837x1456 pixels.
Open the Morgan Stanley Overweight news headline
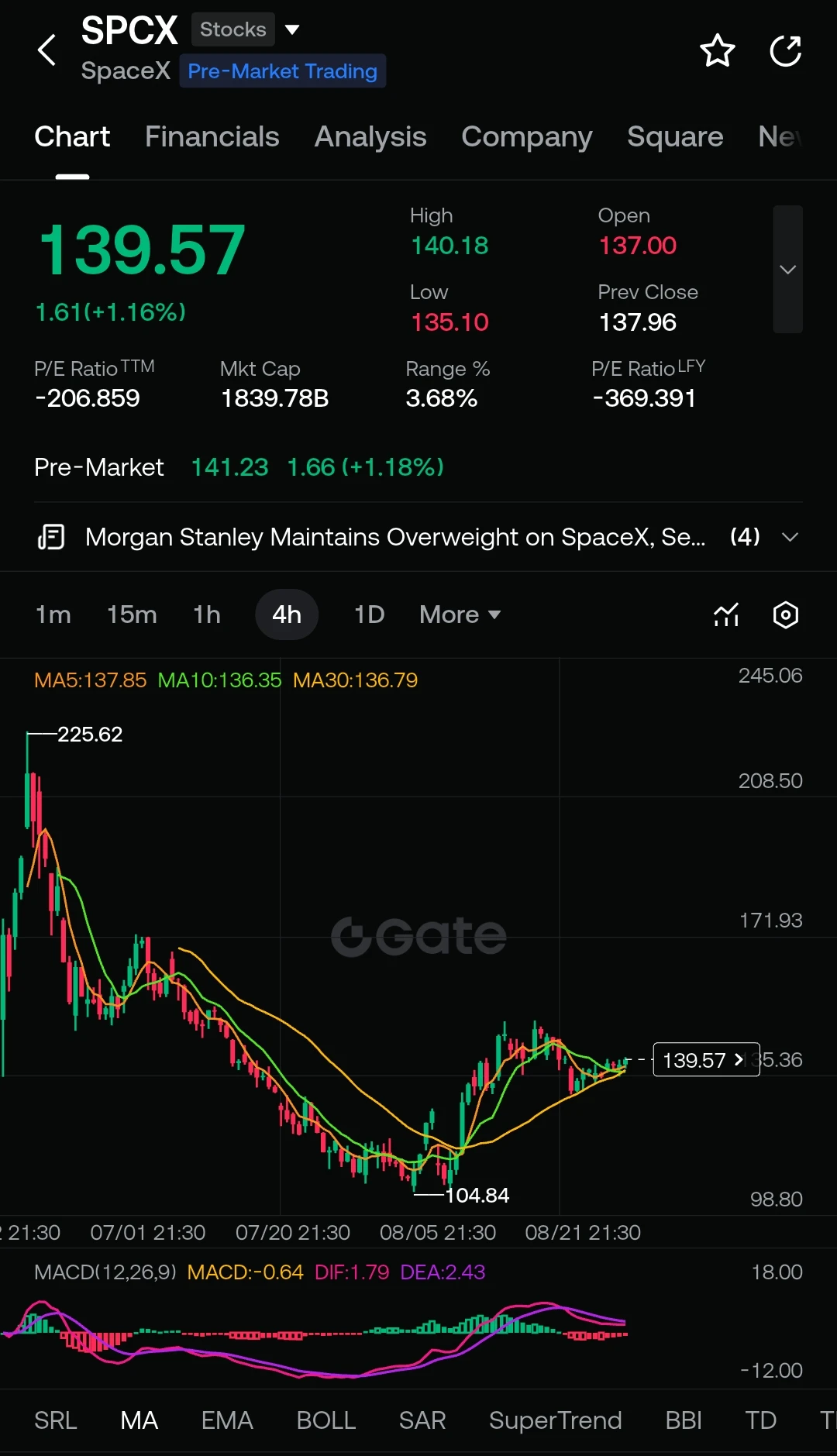pos(395,537)
